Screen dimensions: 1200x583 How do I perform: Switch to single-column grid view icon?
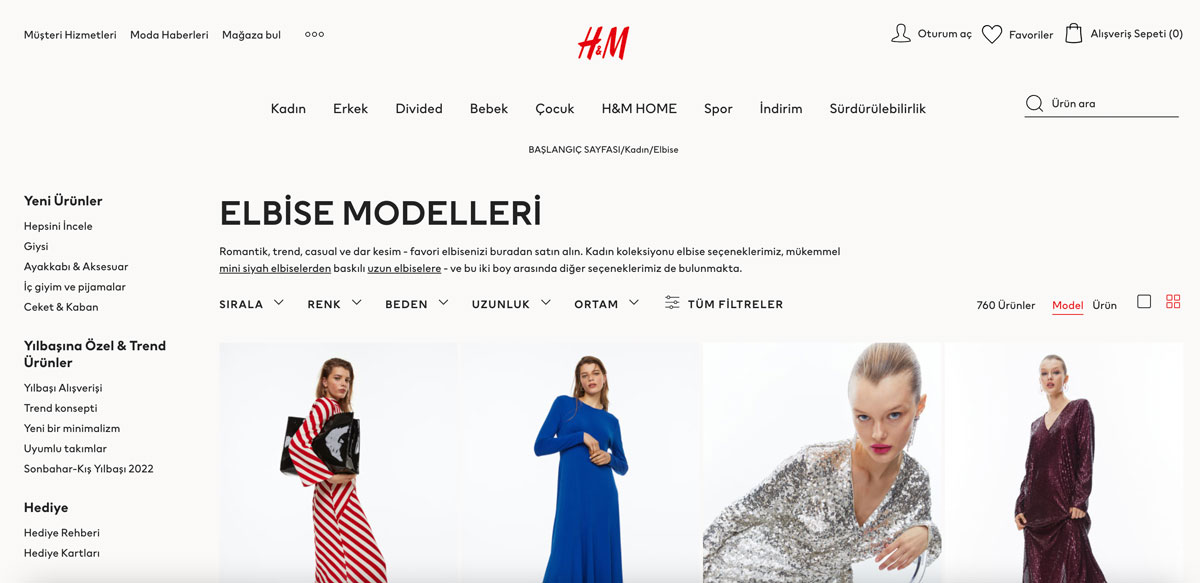coord(1144,301)
